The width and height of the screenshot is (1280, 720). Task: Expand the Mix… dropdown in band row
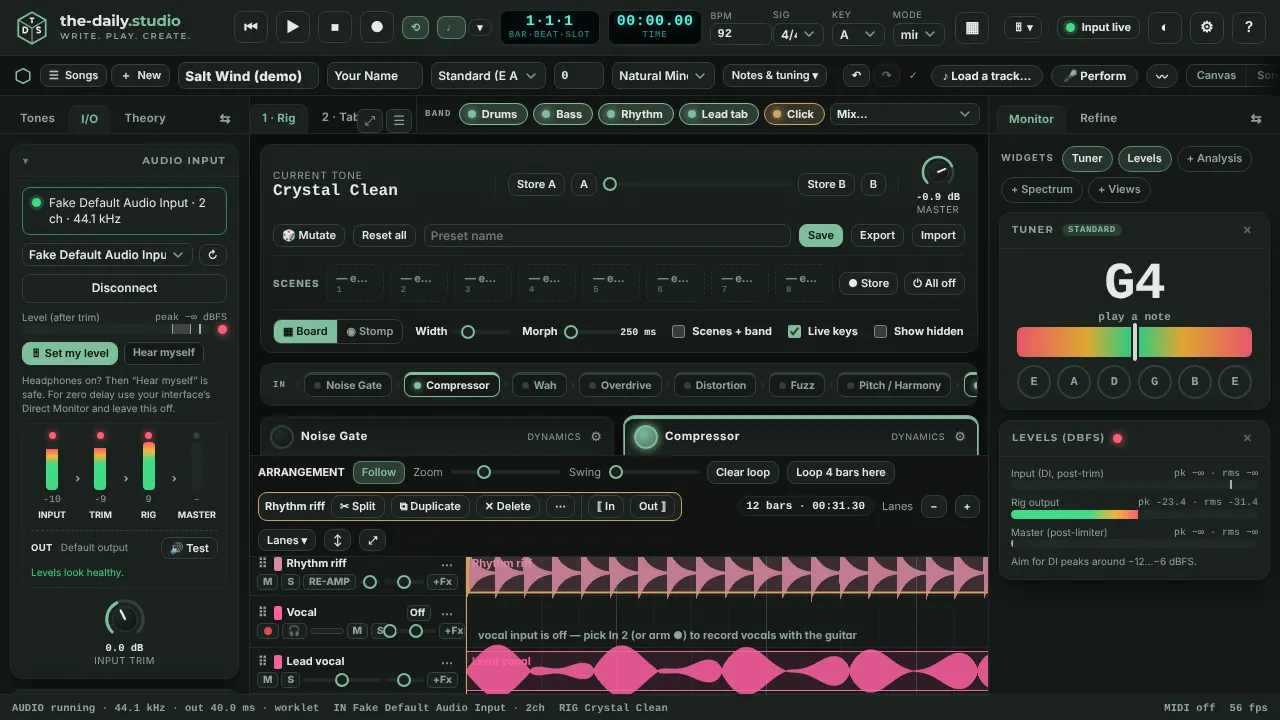coord(904,114)
